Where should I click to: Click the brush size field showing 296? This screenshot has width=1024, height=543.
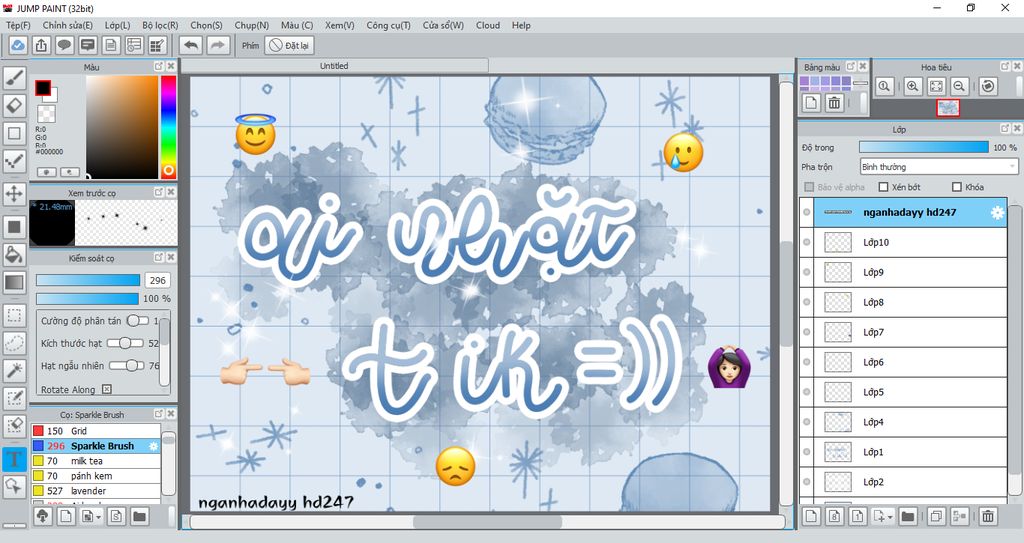157,280
